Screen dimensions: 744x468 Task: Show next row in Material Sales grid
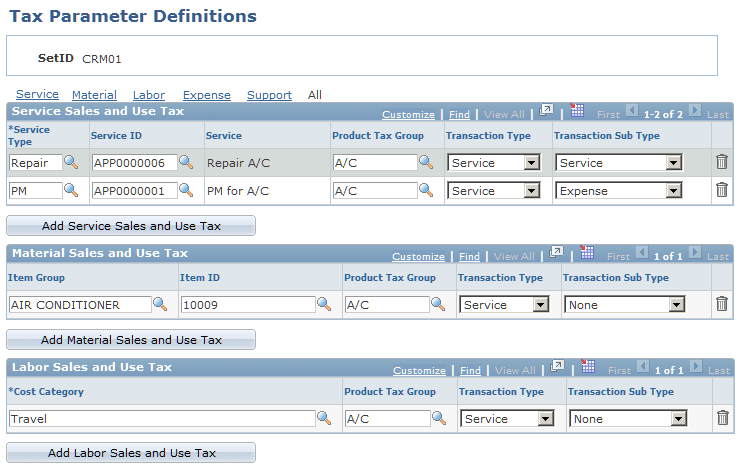[694, 253]
